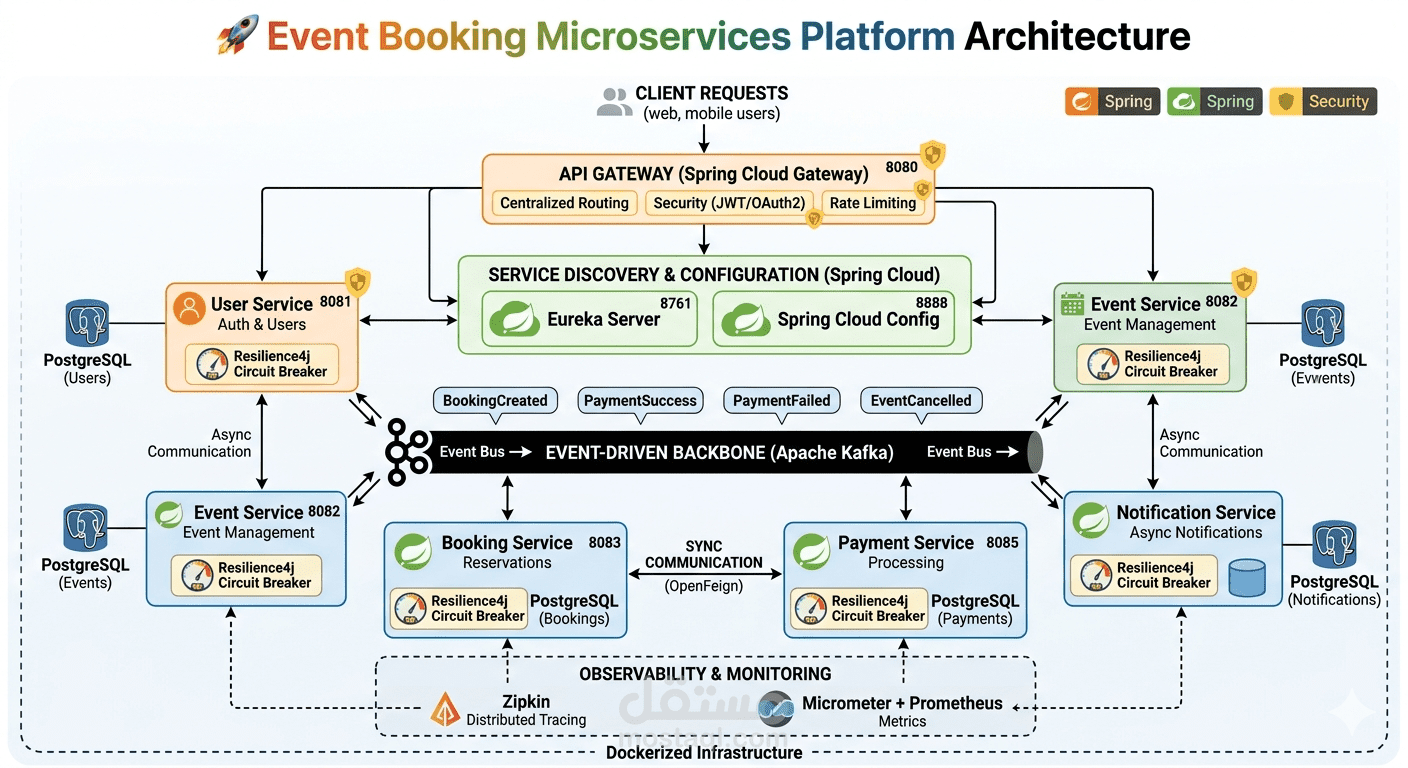Click the "Metrics" caption under Prometheus
This screenshot has height=768, width=1408.
[x=902, y=721]
